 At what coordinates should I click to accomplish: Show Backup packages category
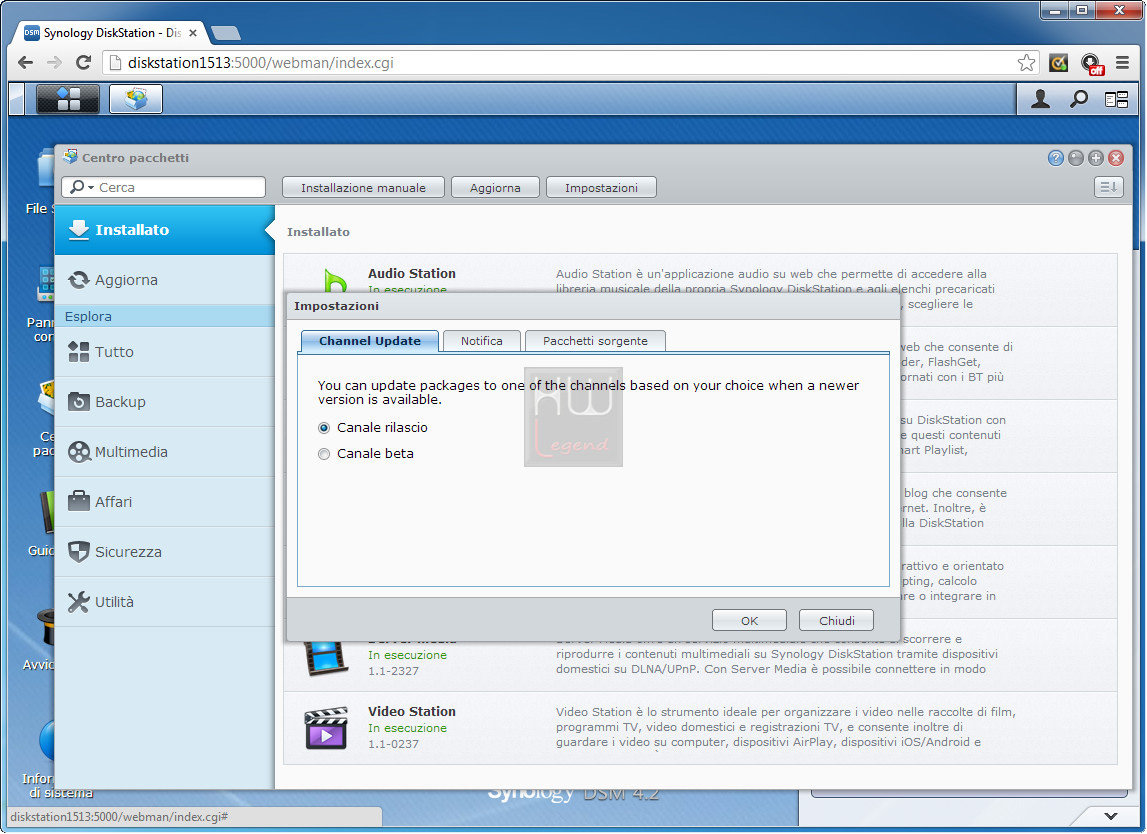coord(165,402)
